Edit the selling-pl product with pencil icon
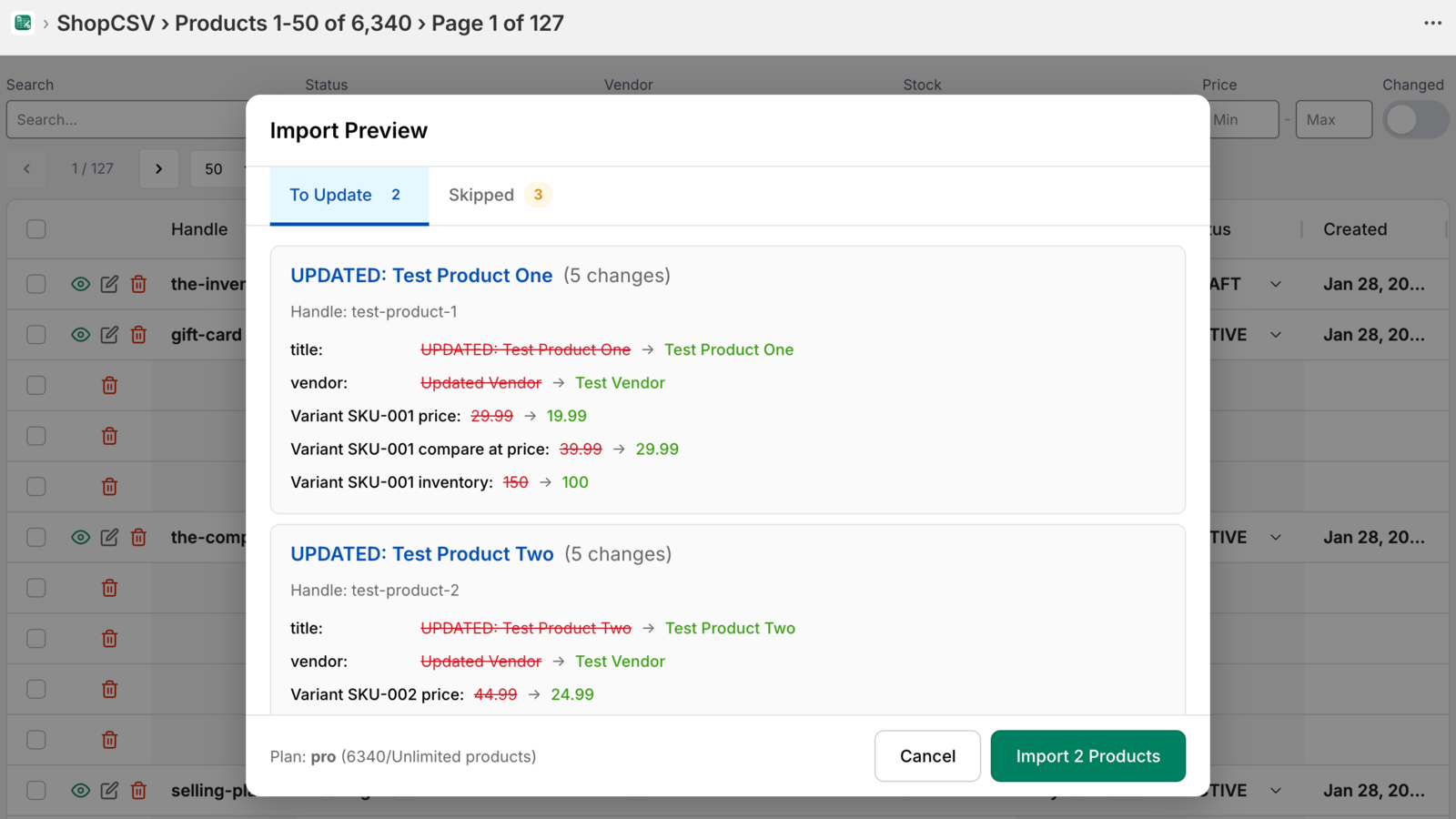Screen dimensions: 1456x819 pos(109,790)
